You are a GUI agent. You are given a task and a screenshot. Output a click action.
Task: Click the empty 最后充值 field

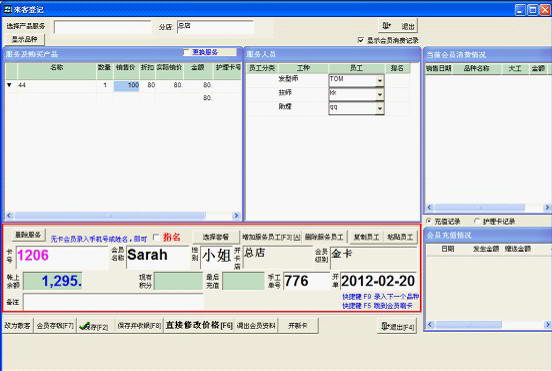click(243, 281)
